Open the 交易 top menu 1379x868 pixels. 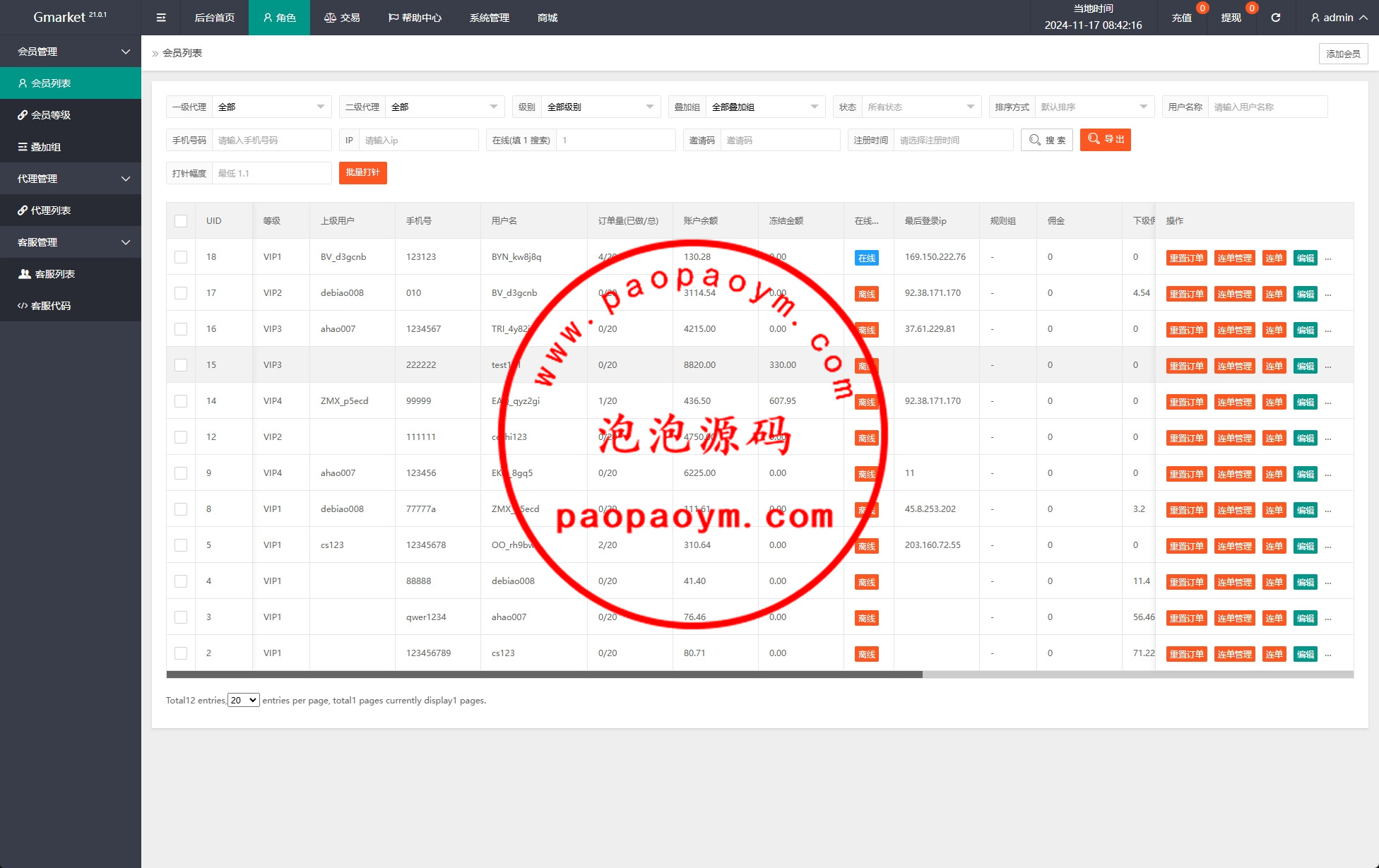click(x=342, y=18)
